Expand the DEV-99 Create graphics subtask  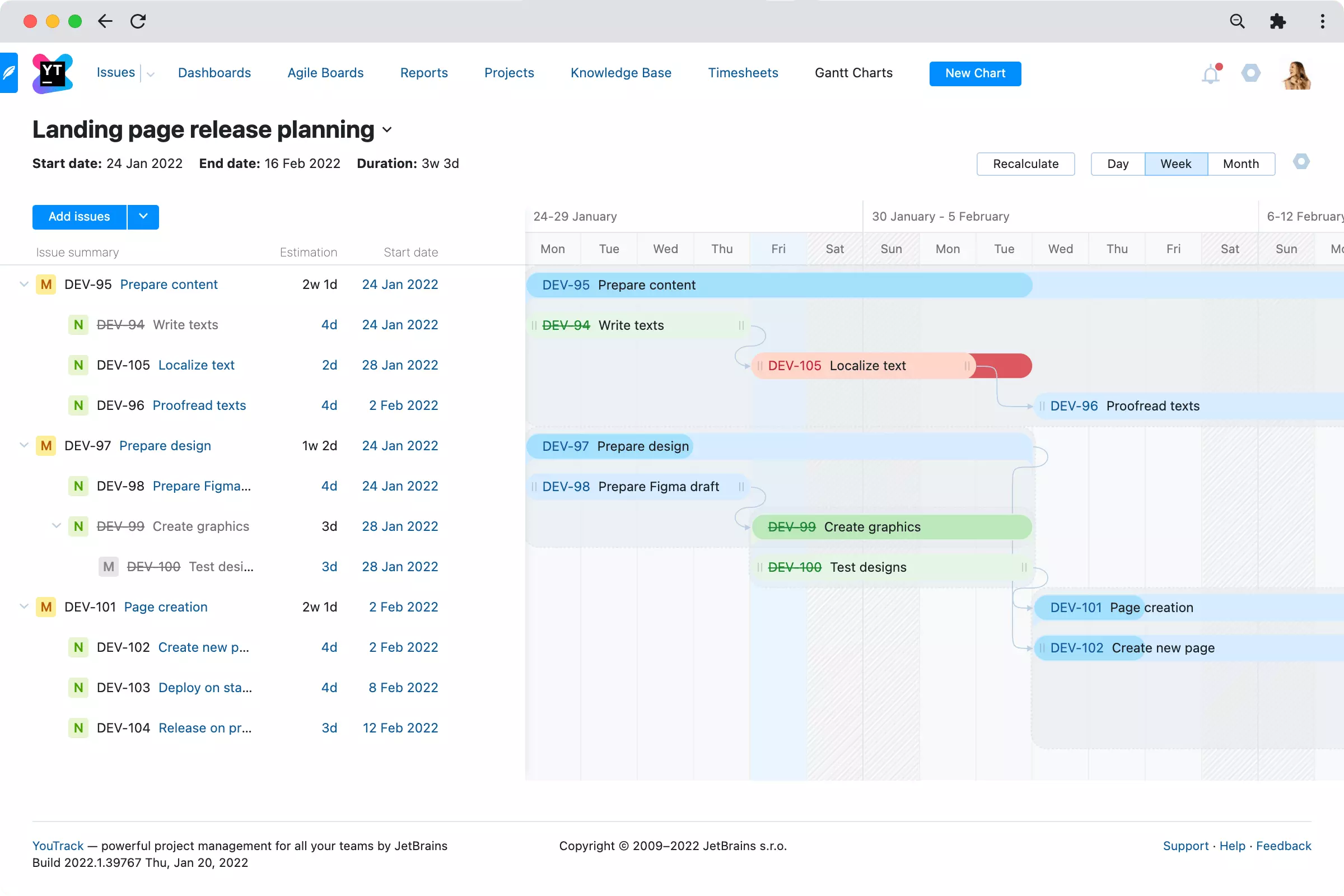(55, 526)
